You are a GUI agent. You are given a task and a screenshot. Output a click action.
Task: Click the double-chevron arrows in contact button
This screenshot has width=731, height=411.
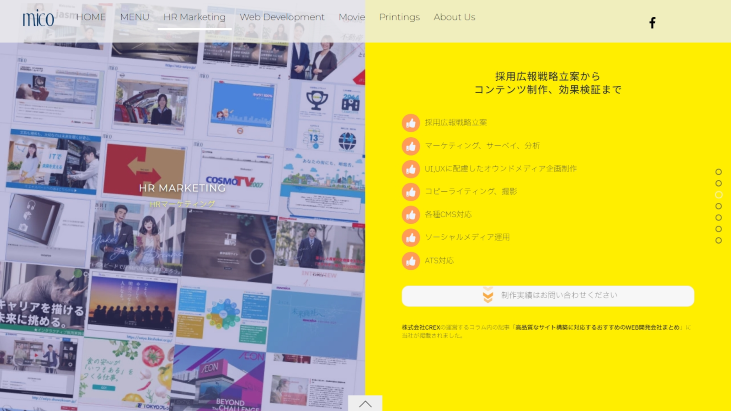(x=488, y=296)
